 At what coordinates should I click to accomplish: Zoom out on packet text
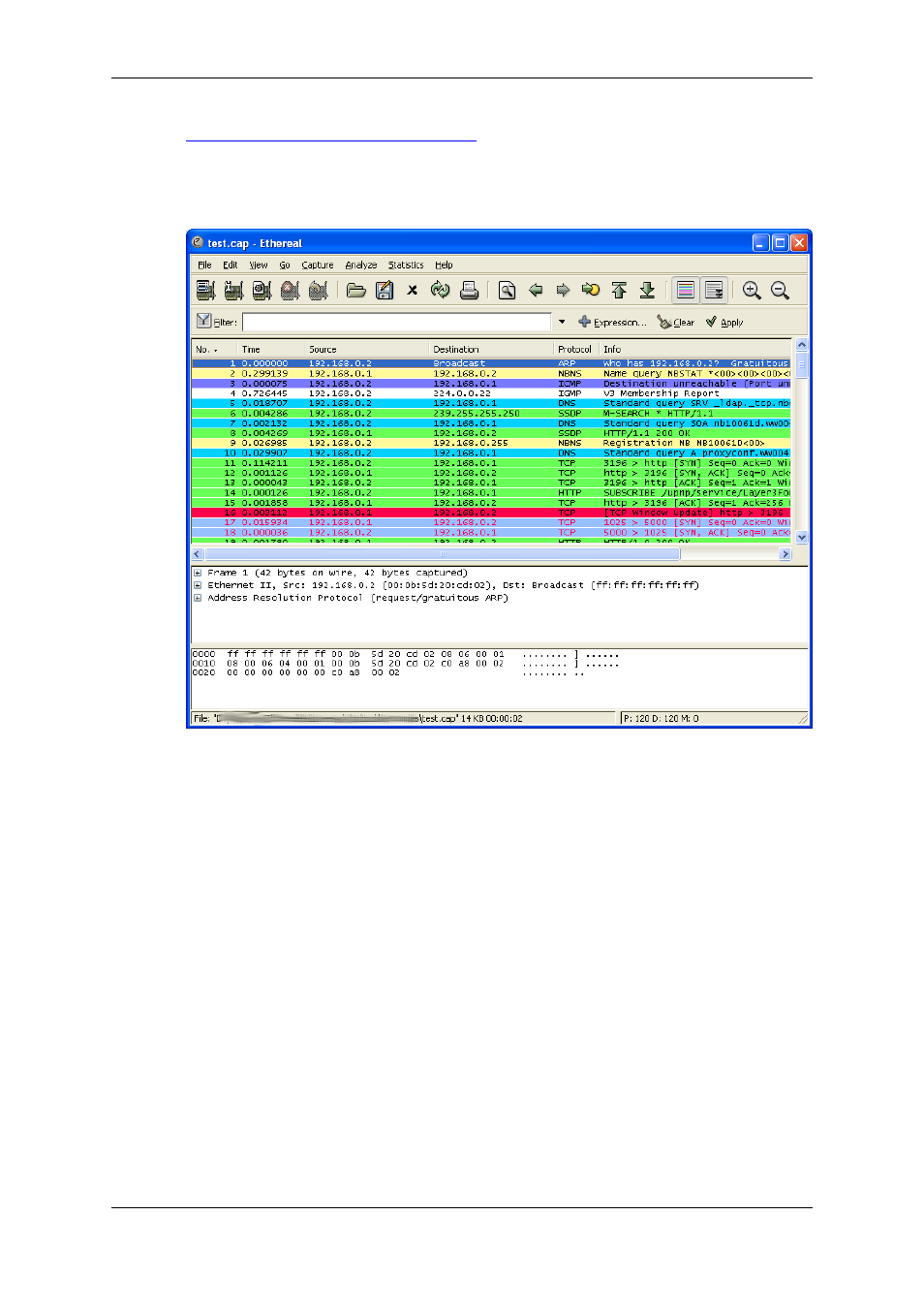(x=780, y=290)
